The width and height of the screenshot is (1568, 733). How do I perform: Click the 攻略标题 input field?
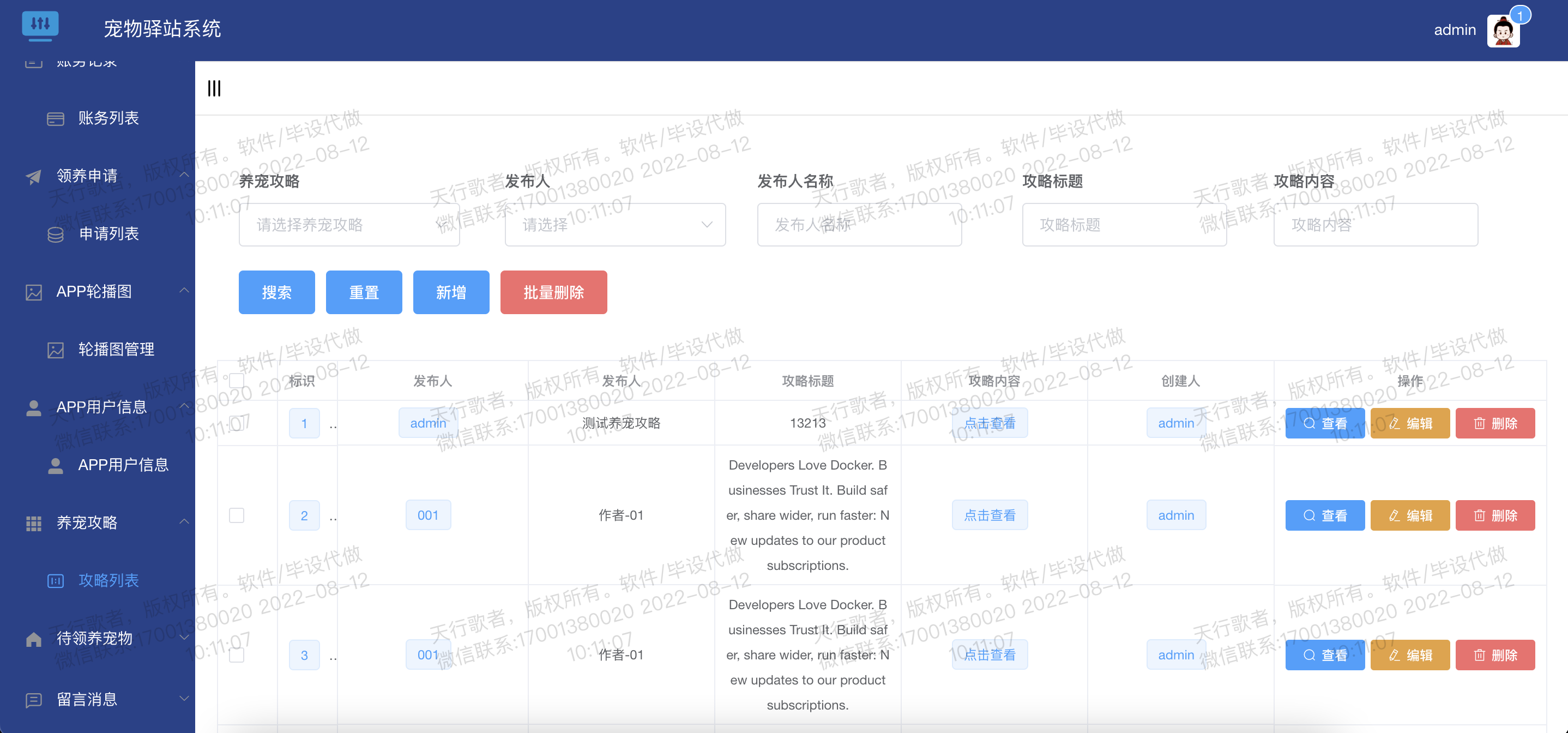click(x=1124, y=225)
